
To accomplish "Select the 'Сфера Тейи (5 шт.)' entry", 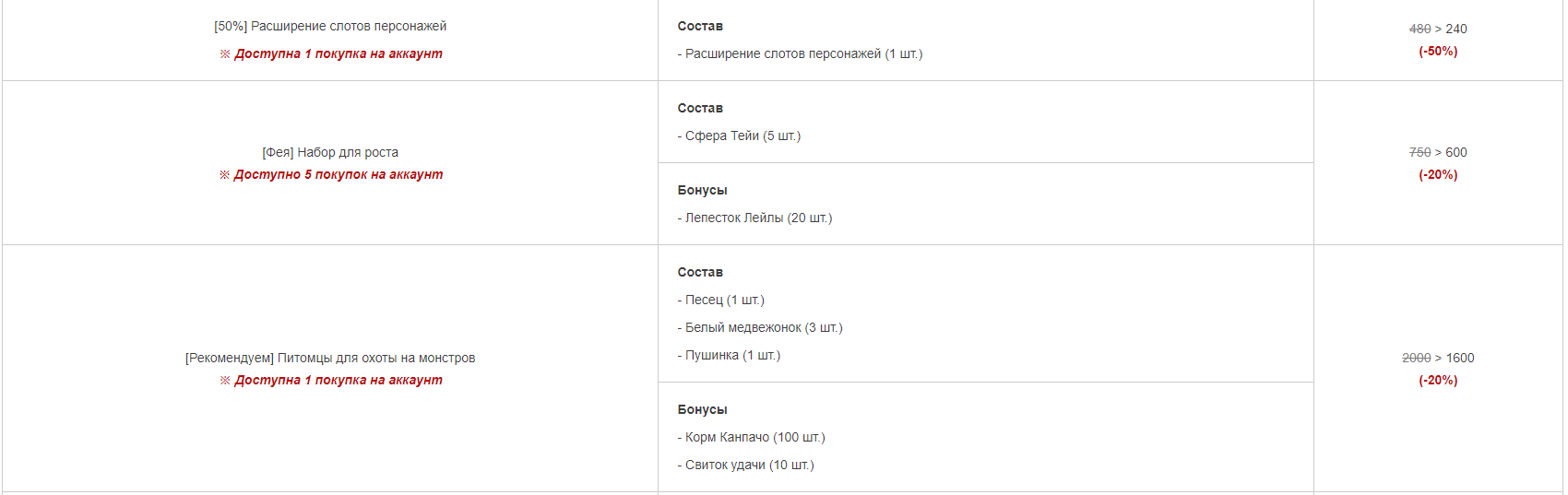I will coord(739,136).
